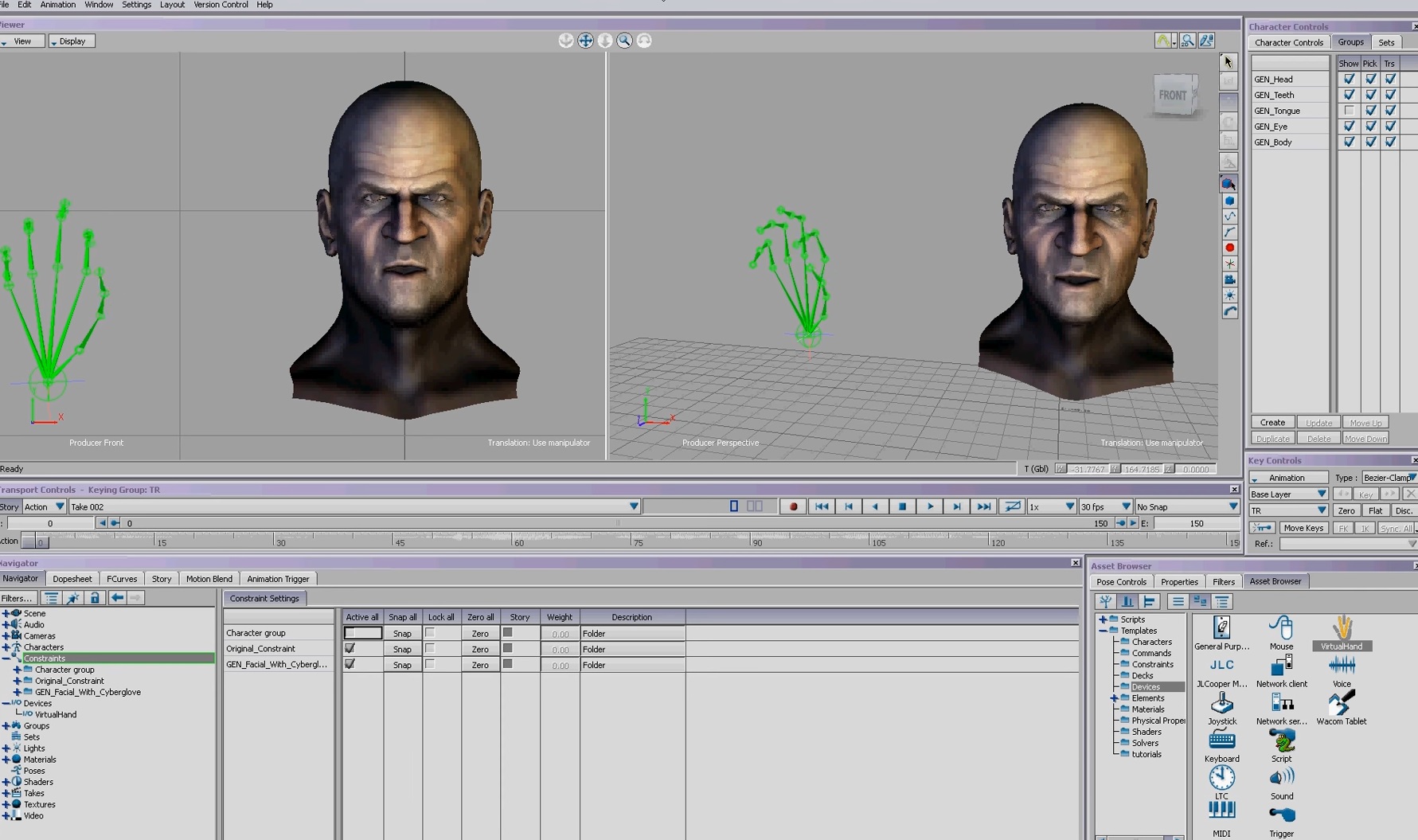Select the arrow selection tool
The image size is (1418, 840).
pos(1228,62)
